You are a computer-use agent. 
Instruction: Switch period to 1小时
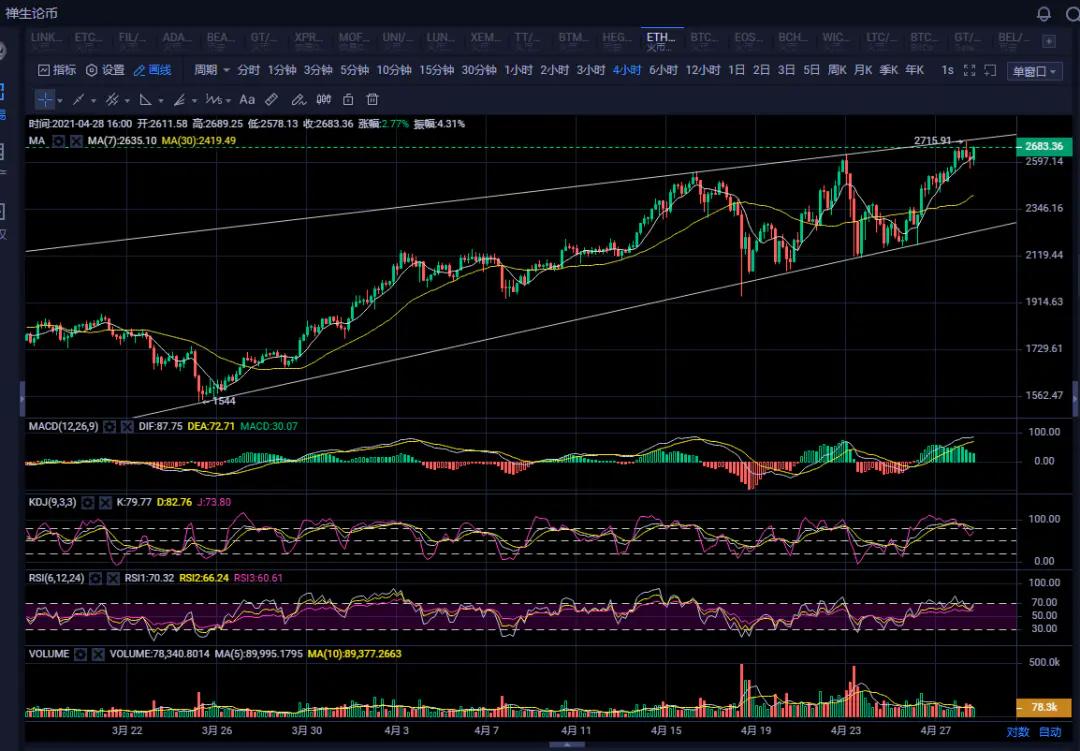click(x=519, y=70)
